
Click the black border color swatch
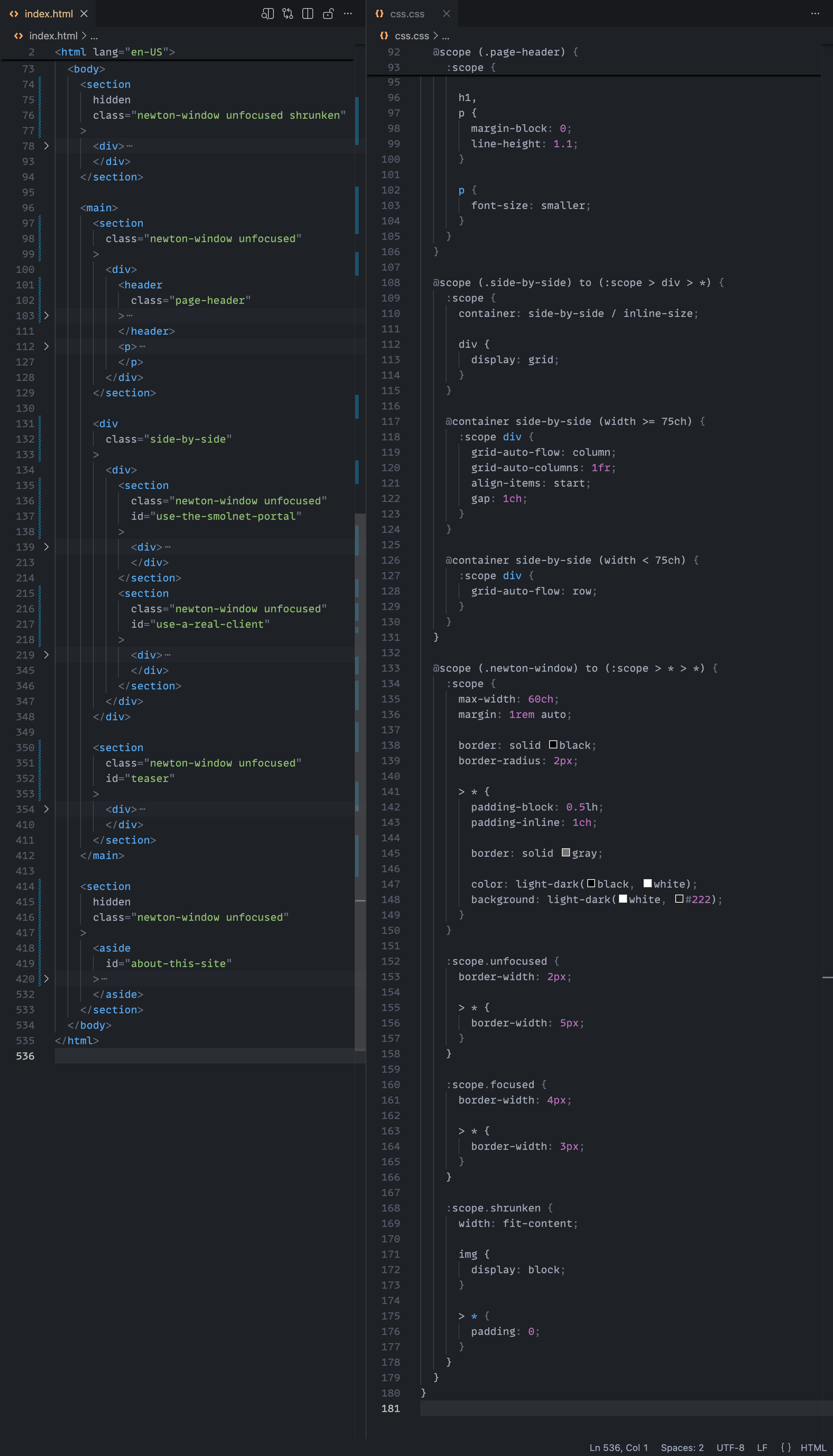click(553, 745)
